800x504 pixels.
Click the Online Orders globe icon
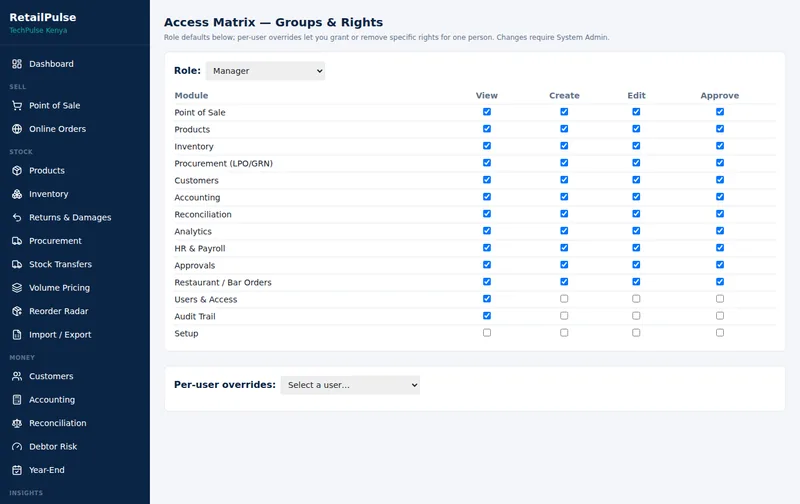click(x=17, y=129)
